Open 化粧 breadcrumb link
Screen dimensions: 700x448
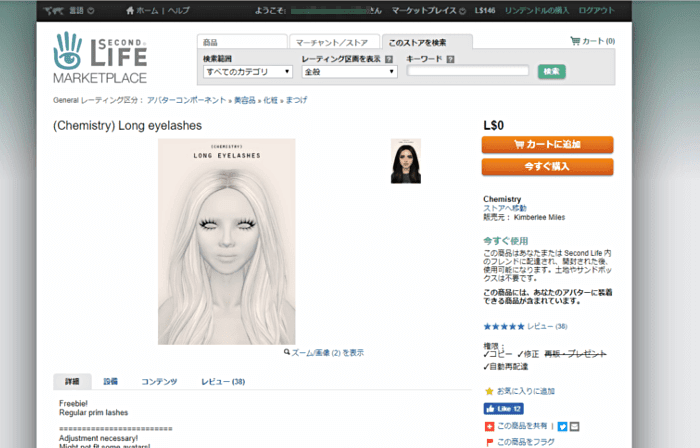271,100
